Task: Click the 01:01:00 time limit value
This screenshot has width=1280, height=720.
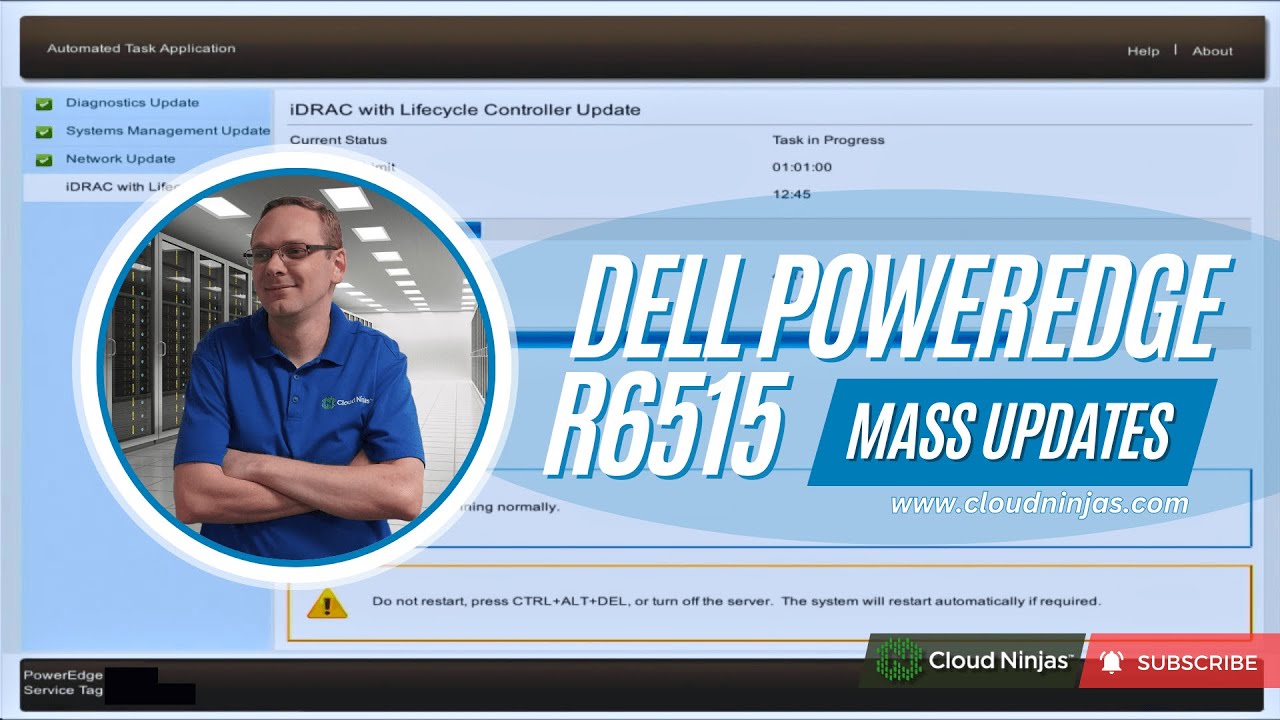Action: pyautogui.click(x=802, y=167)
